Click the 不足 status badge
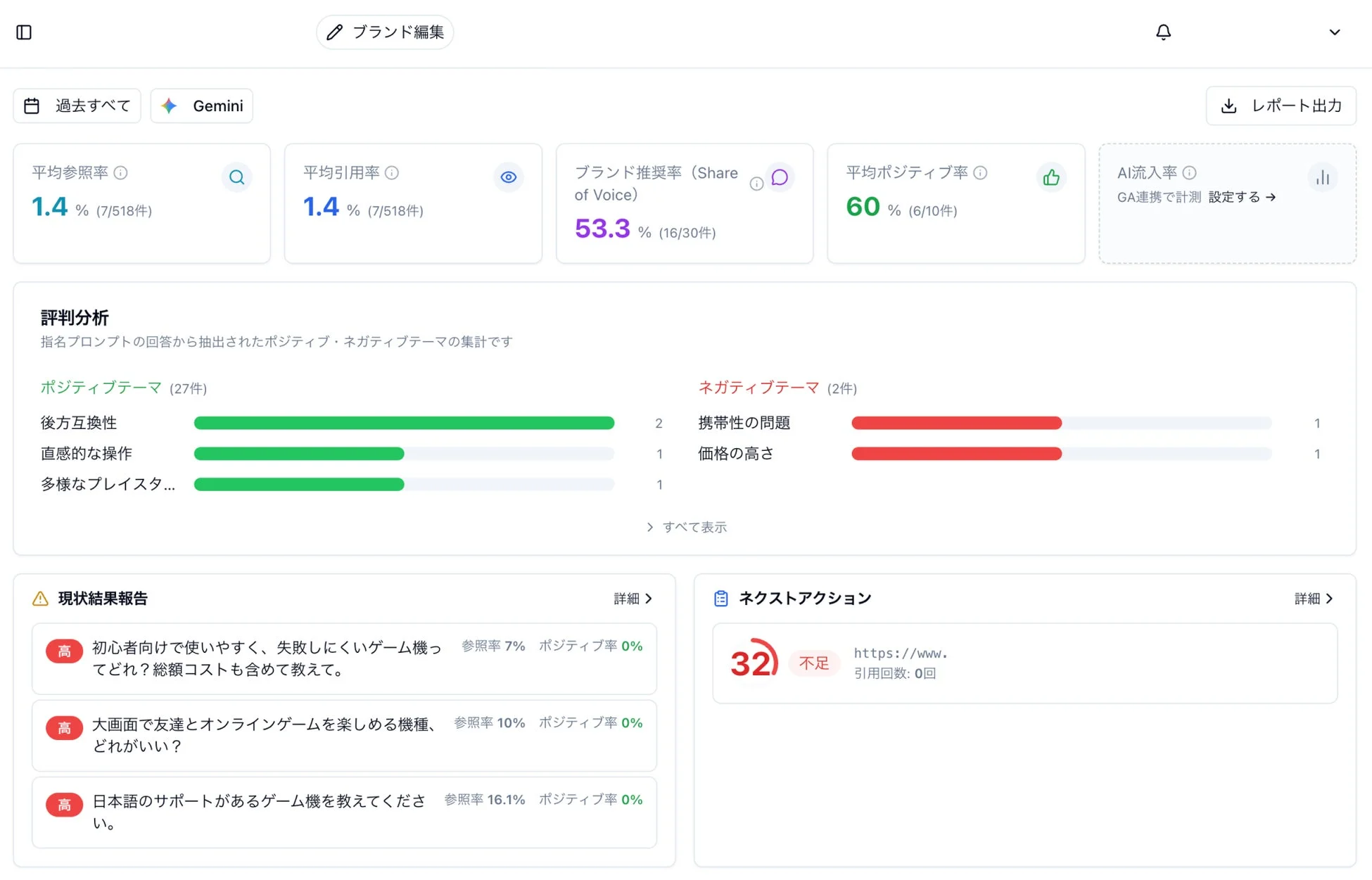1372x880 pixels. pos(814,663)
